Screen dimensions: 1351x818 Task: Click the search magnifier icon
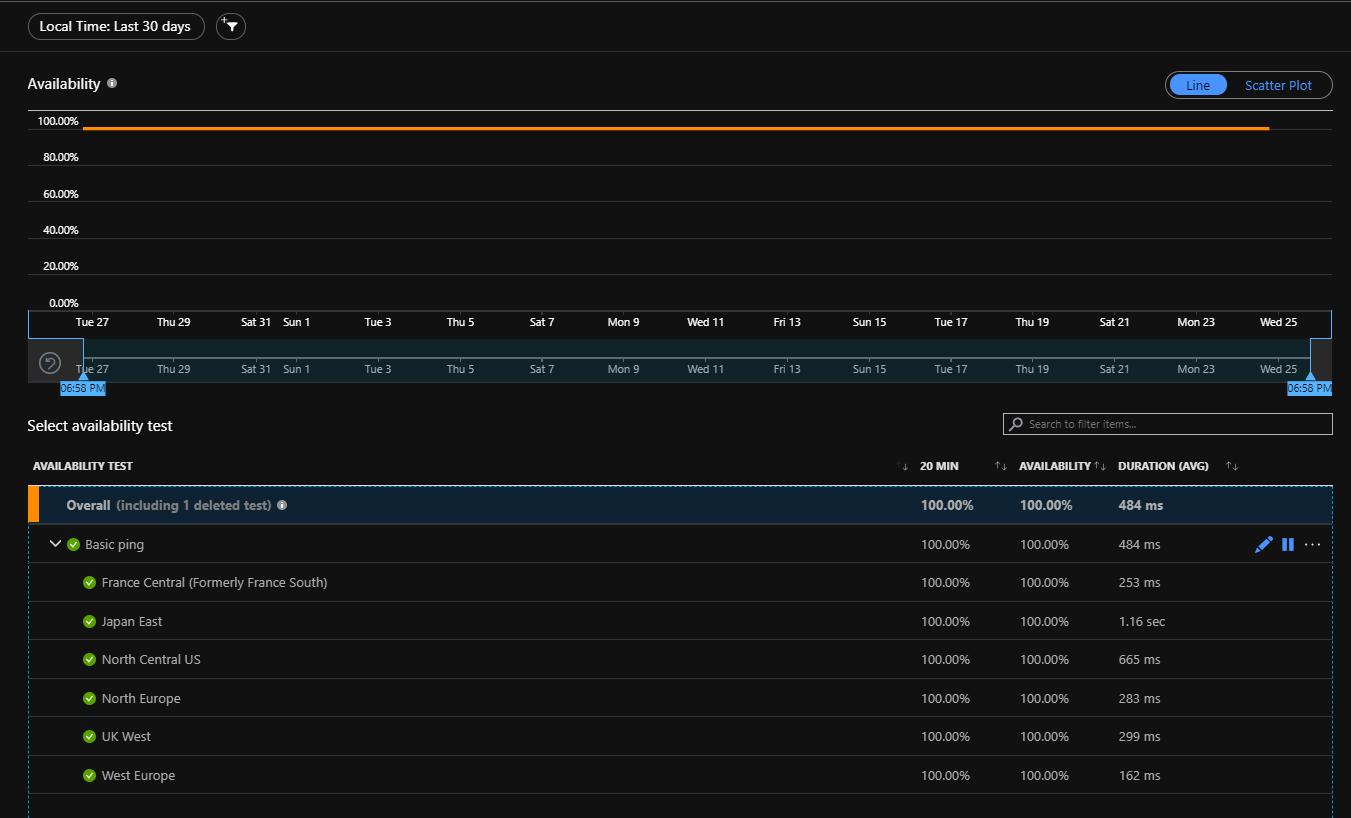(x=1016, y=424)
